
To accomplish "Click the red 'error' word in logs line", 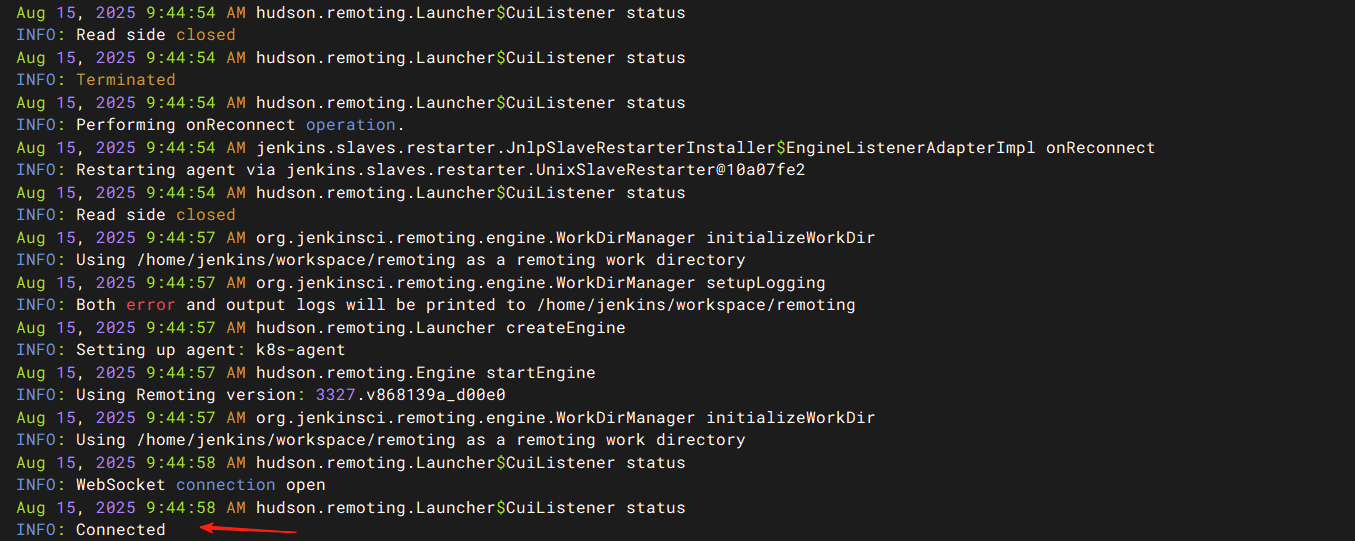I will pos(150,305).
